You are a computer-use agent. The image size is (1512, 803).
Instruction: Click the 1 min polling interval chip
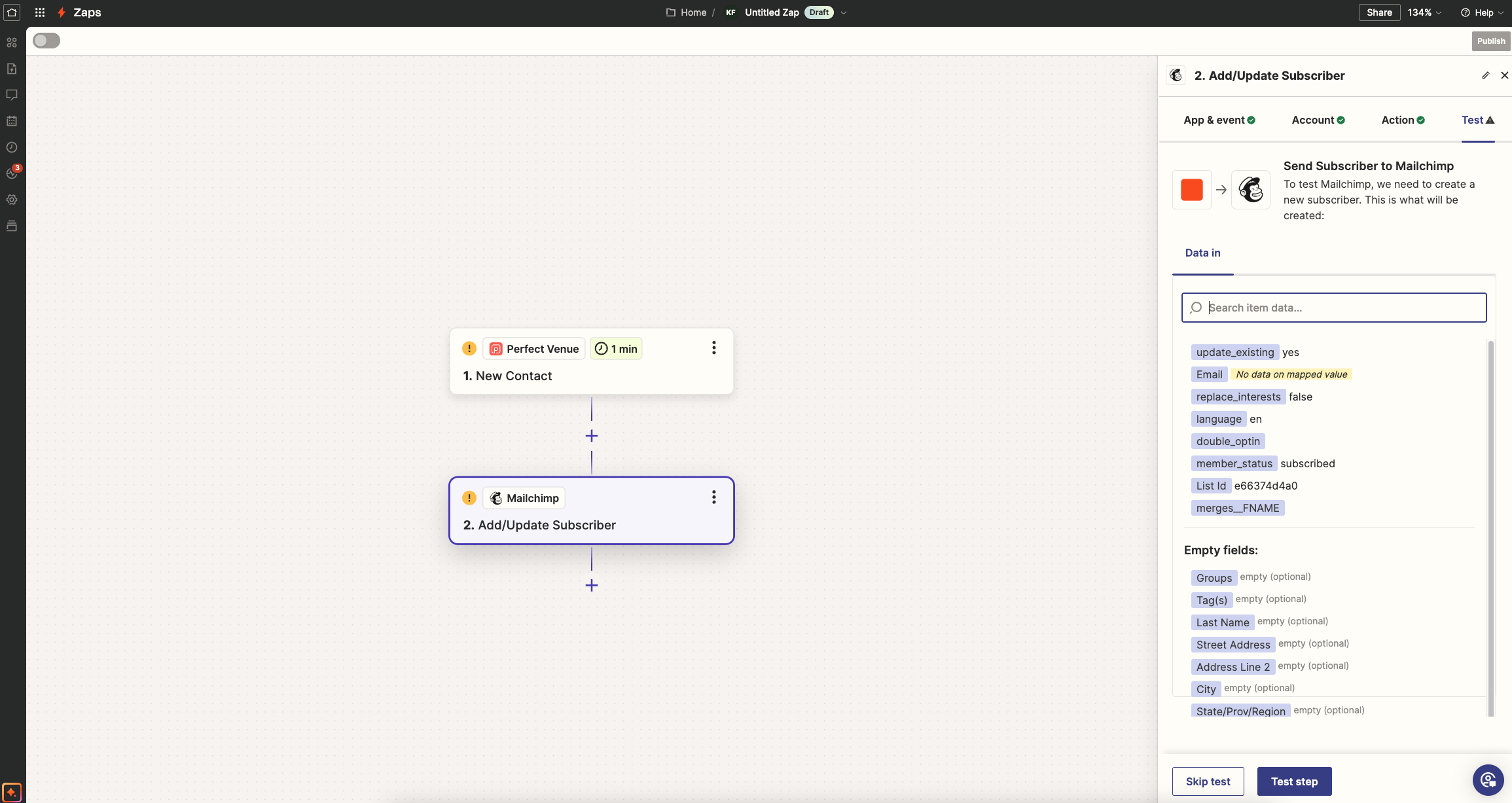(x=616, y=349)
